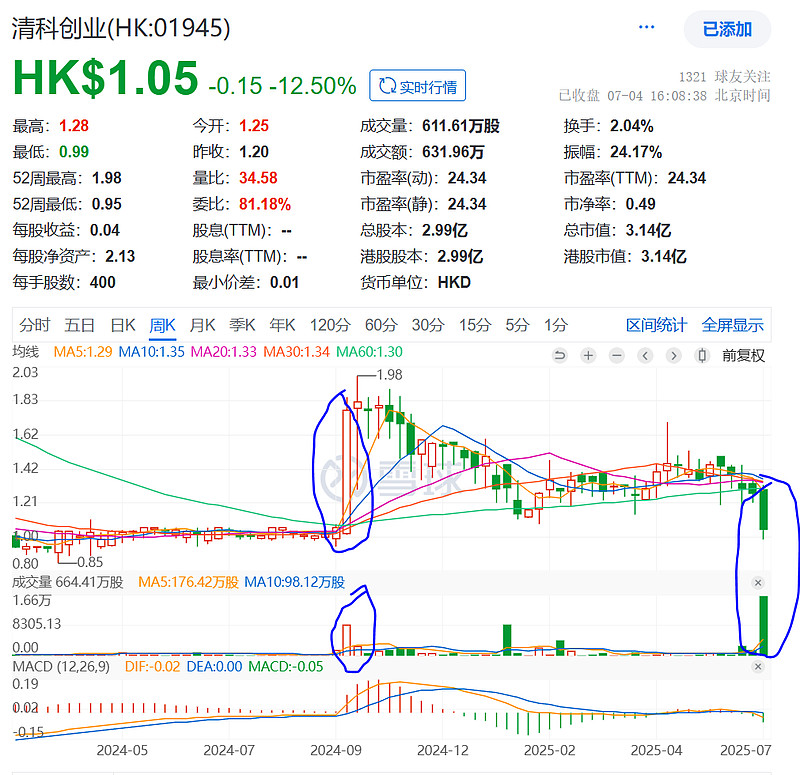This screenshot has width=800, height=775.
Task: Select the 30分 tab
Action: coord(428,325)
